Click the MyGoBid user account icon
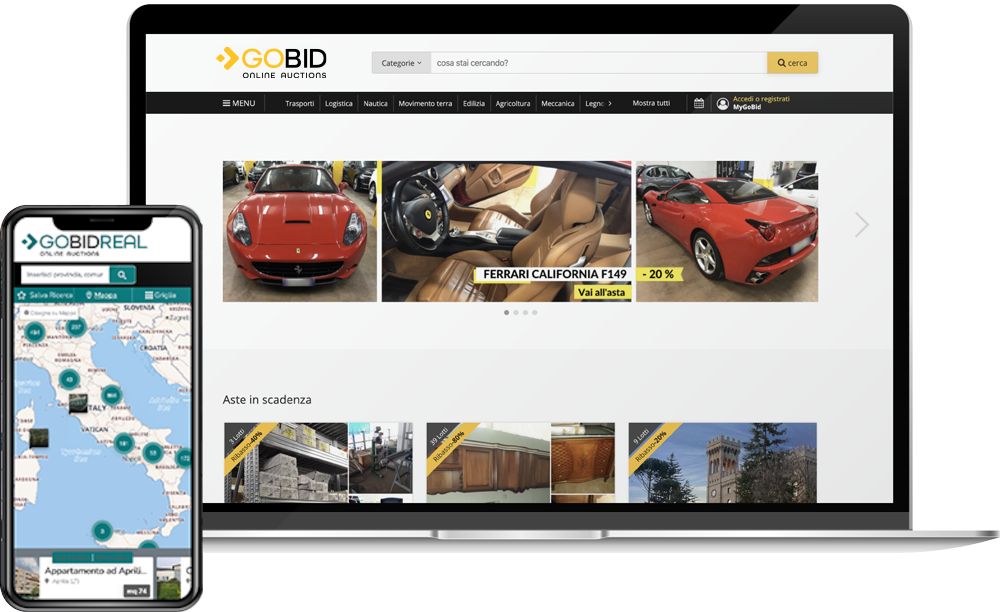 click(x=723, y=104)
